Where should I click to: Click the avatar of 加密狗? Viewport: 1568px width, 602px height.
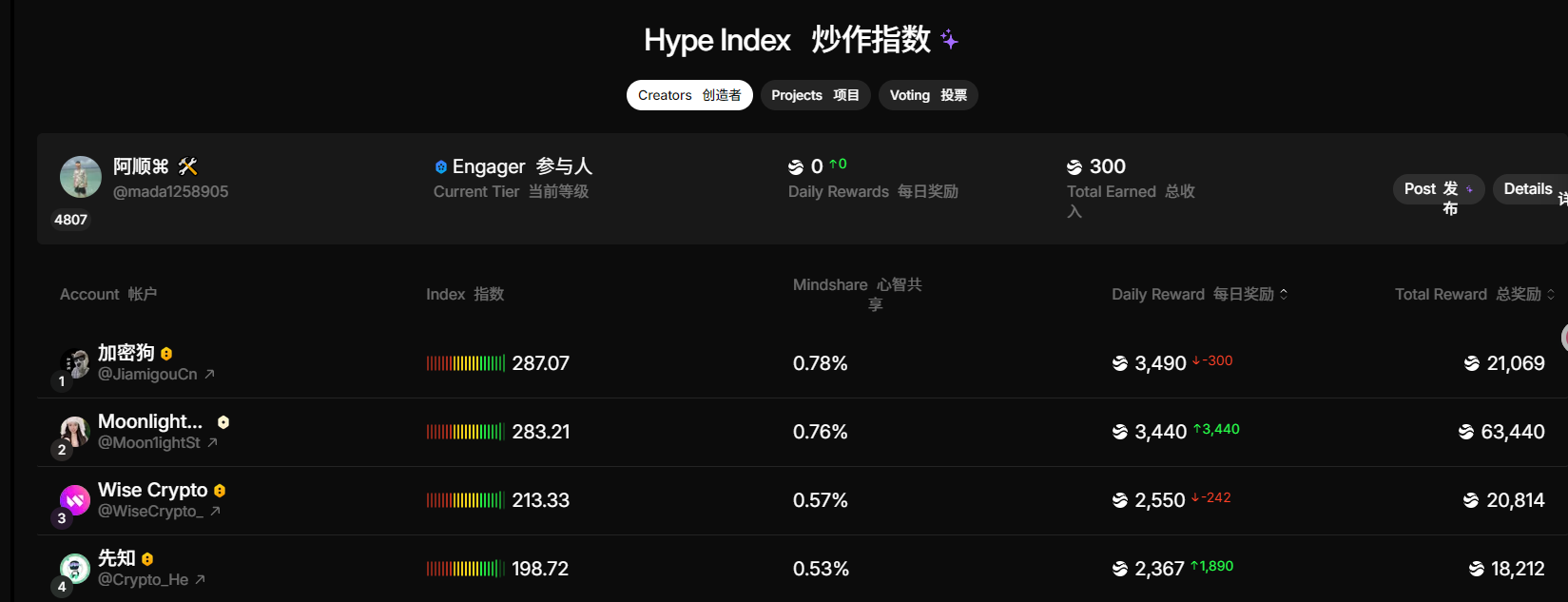click(75, 363)
